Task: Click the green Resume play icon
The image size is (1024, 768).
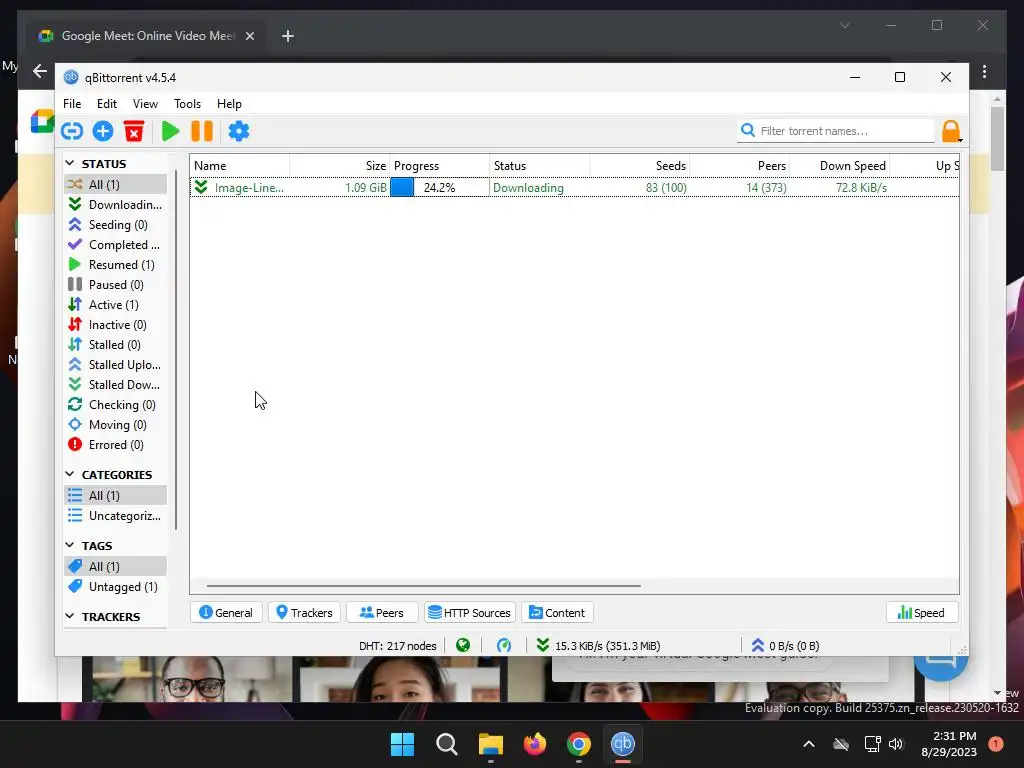Action: click(170, 131)
